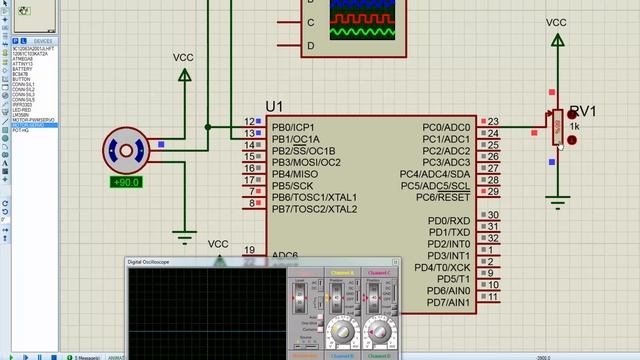Viewport: 640px width, 360px height.
Task: Select the 2D Graphics Line tool
Action: click(x=5, y=121)
